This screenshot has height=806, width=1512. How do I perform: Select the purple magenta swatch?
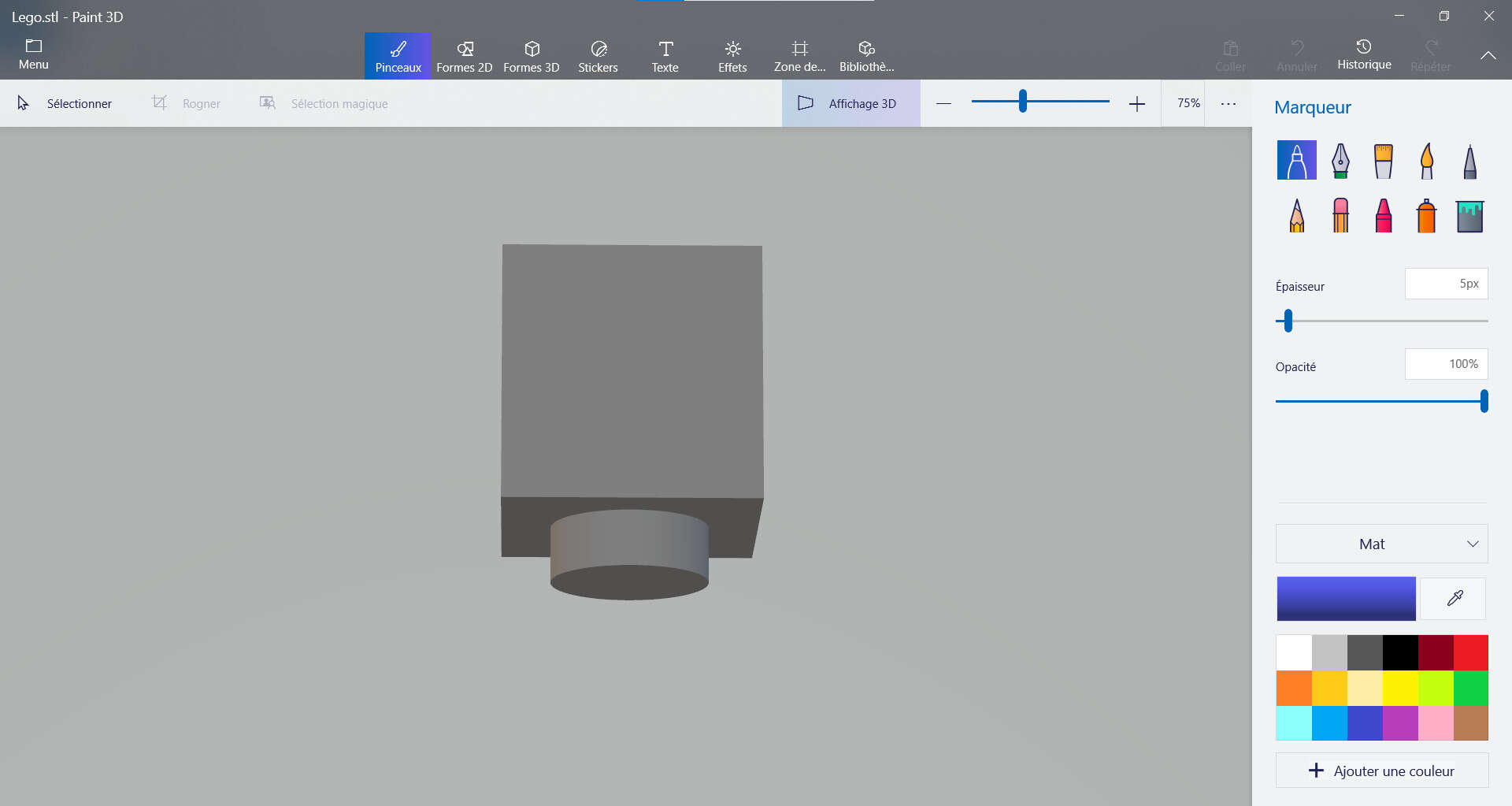pyautogui.click(x=1400, y=723)
